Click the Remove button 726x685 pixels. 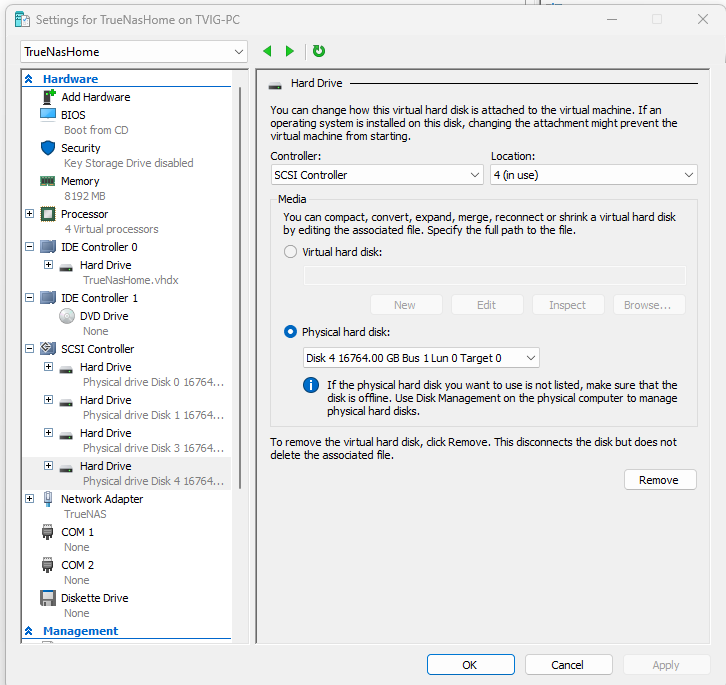(660, 480)
